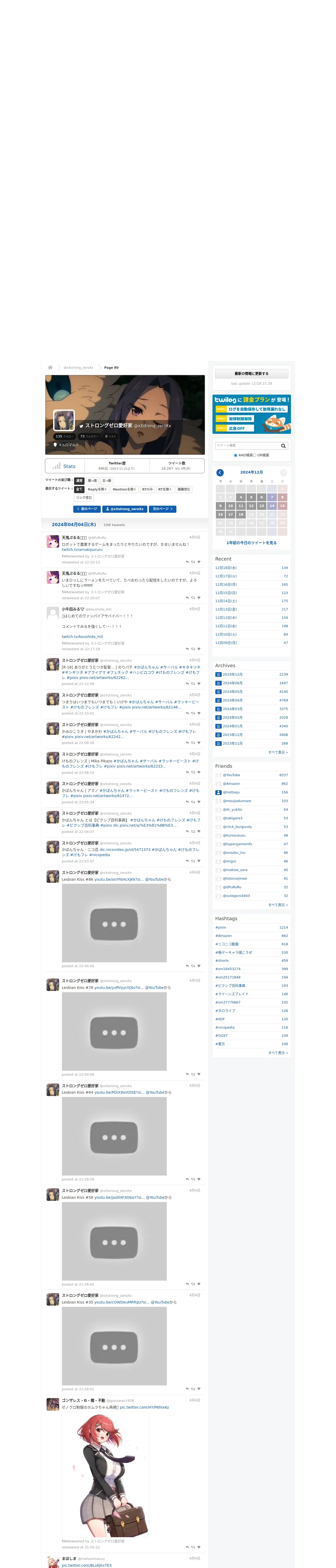Click the @hottaqu friend avatar icon
This screenshot has width=336, height=1568.
pyautogui.click(x=218, y=793)
